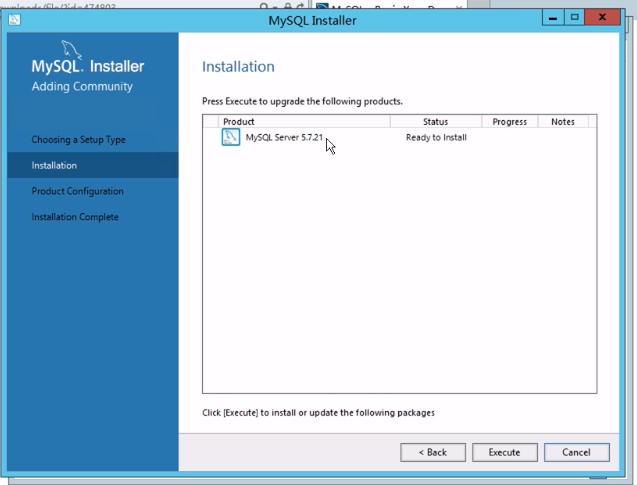Click the Execute button
Image resolution: width=637 pixels, height=485 pixels.
click(x=505, y=452)
